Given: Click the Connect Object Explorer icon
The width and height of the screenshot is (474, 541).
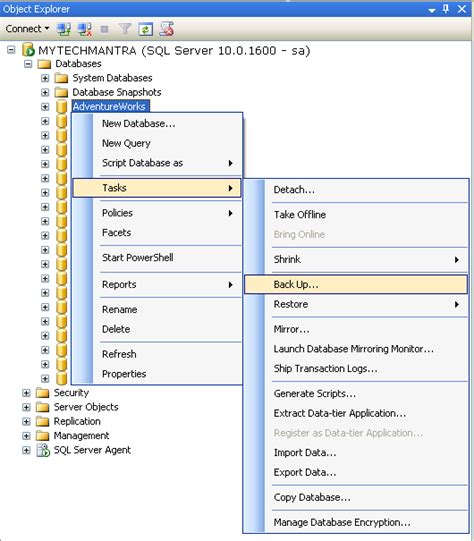Looking at the screenshot, I should (x=64, y=29).
